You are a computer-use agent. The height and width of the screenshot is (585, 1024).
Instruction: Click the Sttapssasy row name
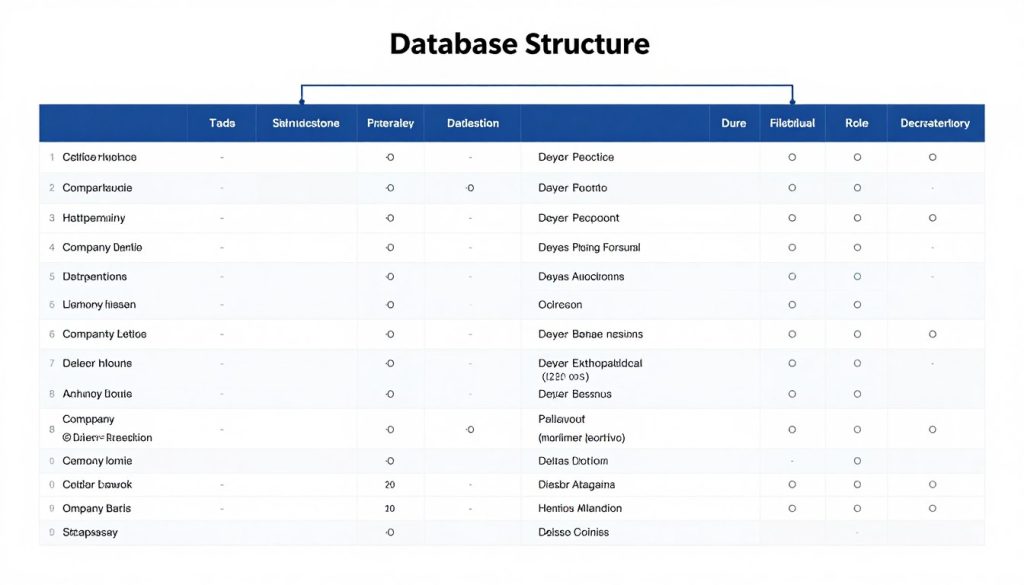(x=90, y=533)
